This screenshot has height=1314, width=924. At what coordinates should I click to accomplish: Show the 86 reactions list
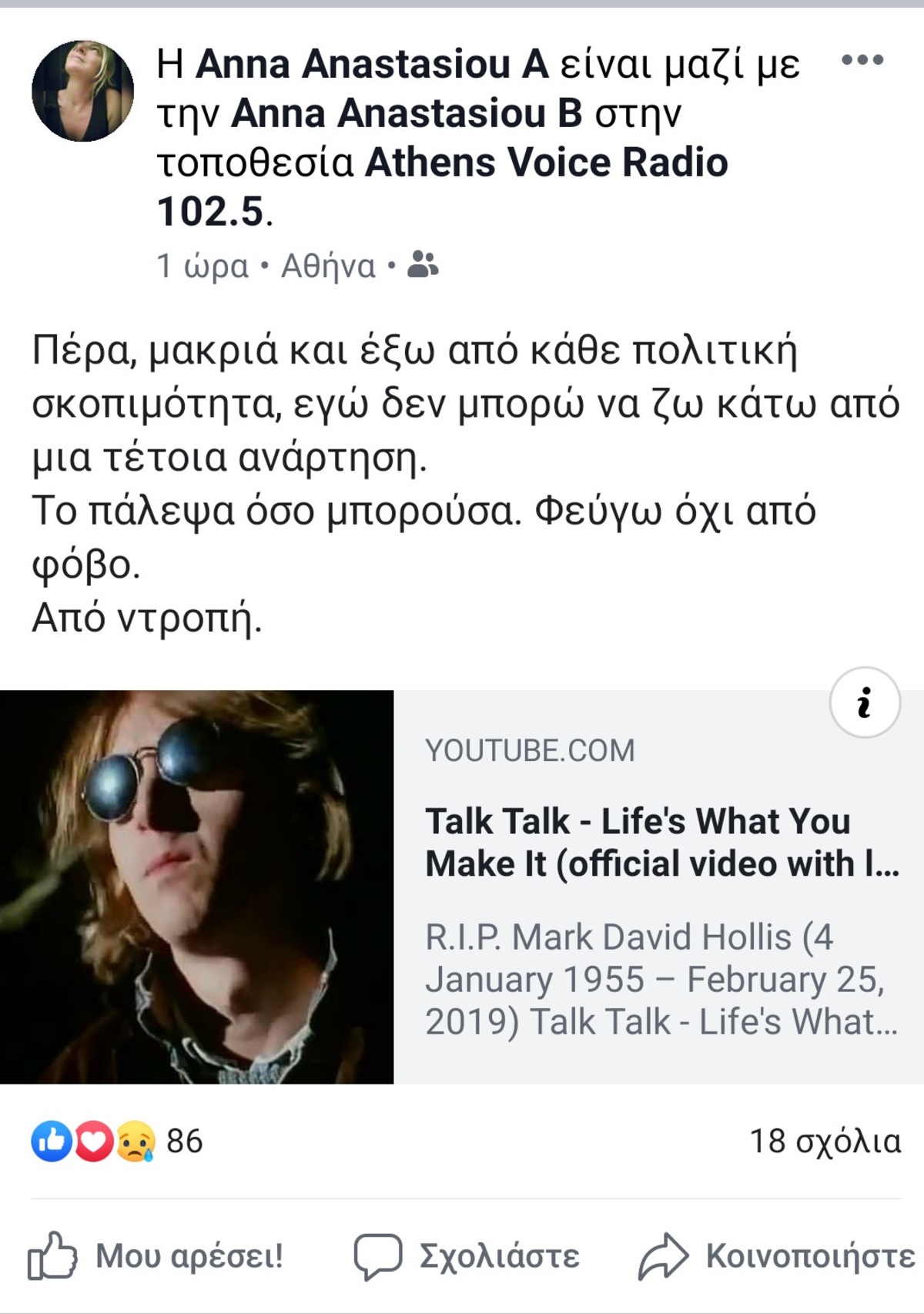coord(185,1141)
